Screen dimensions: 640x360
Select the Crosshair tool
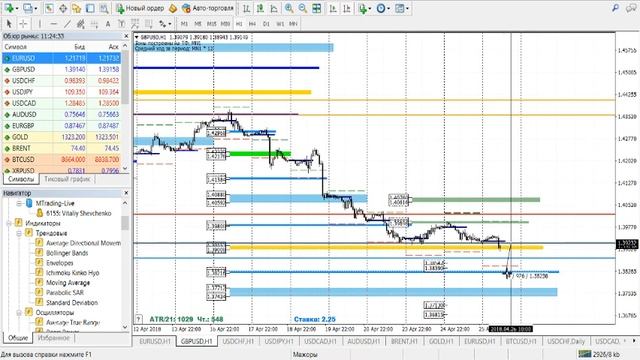23,24
